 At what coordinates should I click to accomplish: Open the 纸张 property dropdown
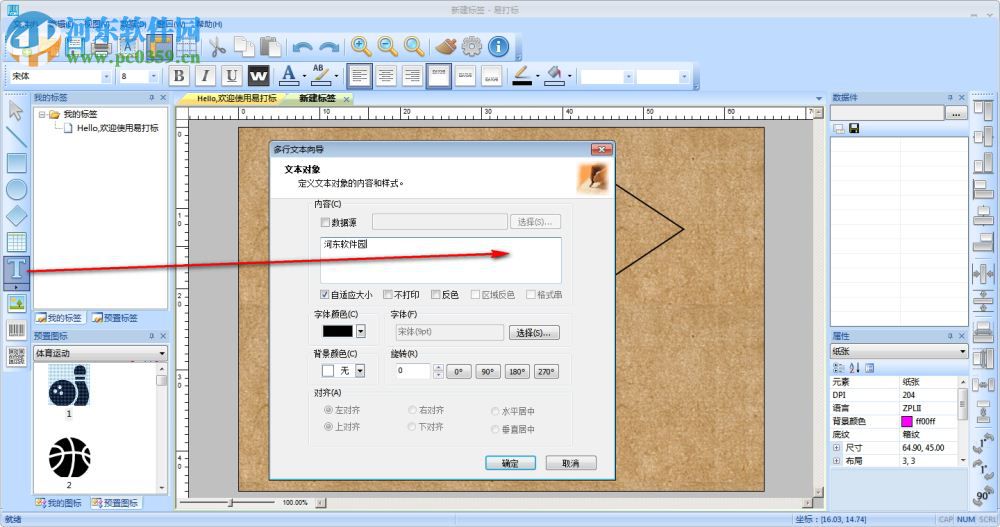(962, 352)
